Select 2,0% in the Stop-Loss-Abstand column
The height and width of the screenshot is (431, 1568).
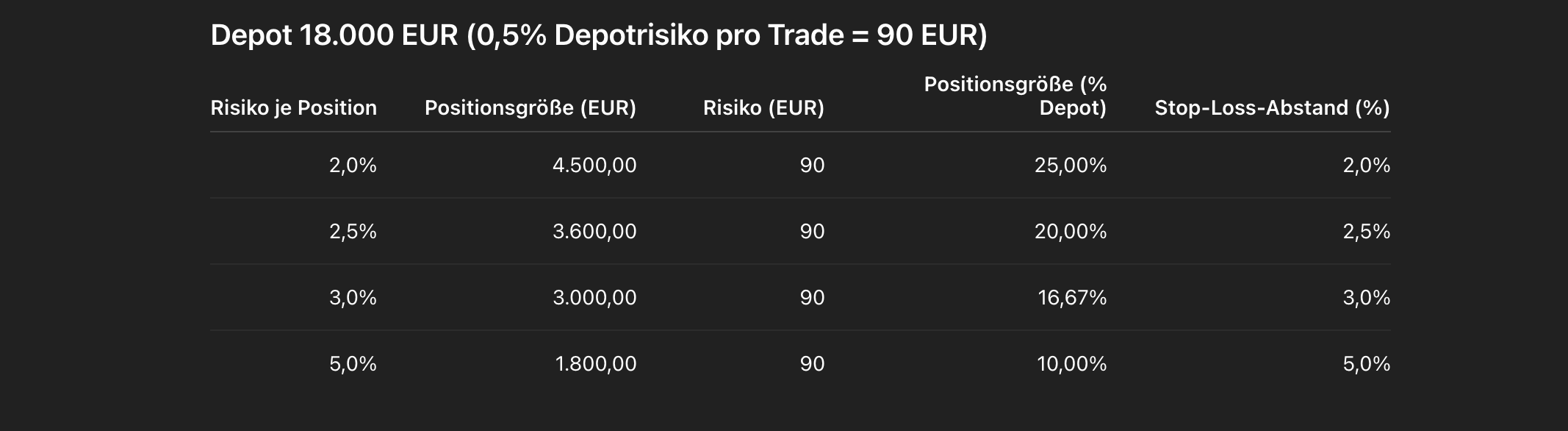1366,165
